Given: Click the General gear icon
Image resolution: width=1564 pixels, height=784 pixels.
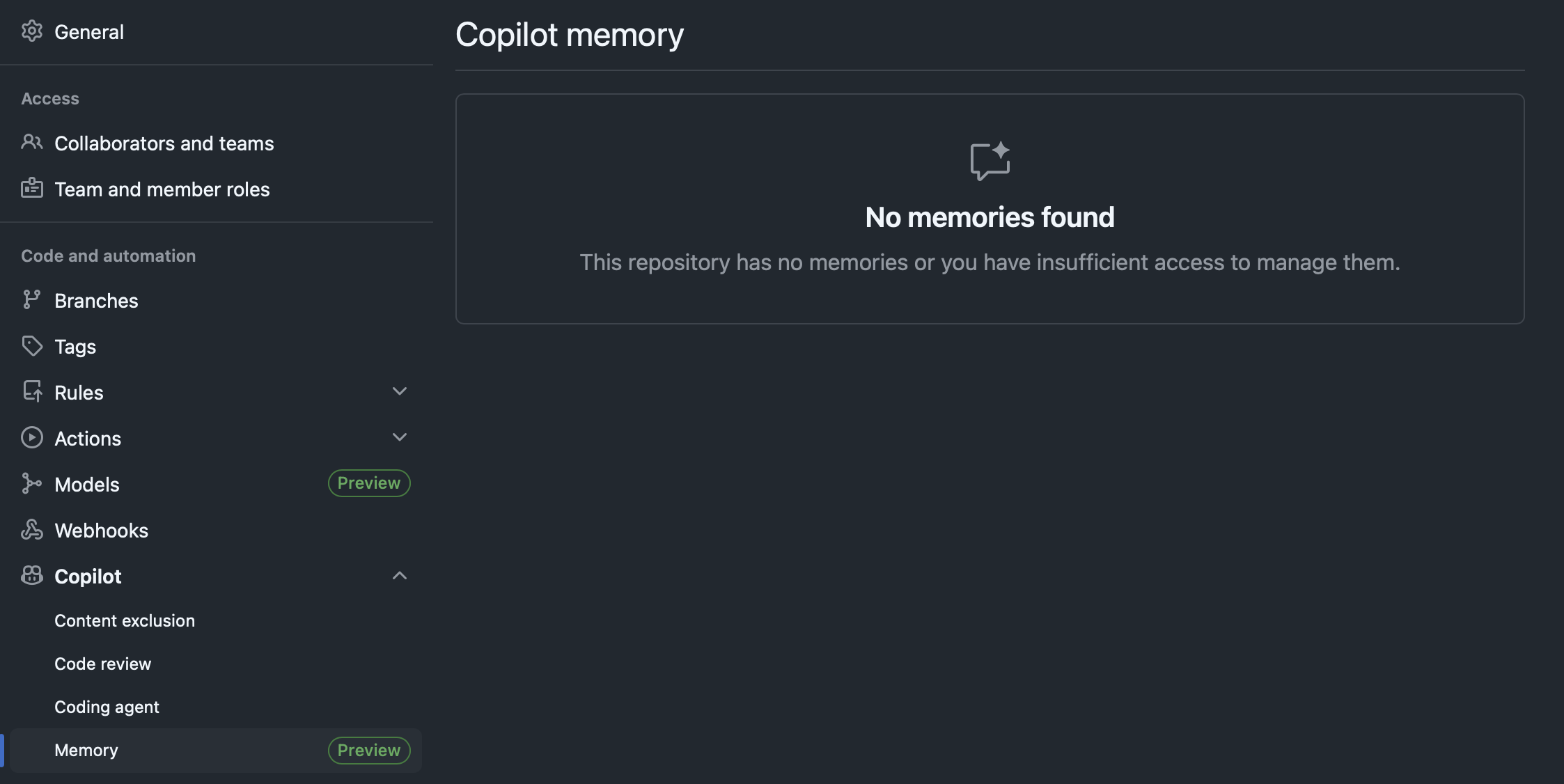Looking at the screenshot, I should pos(32,31).
